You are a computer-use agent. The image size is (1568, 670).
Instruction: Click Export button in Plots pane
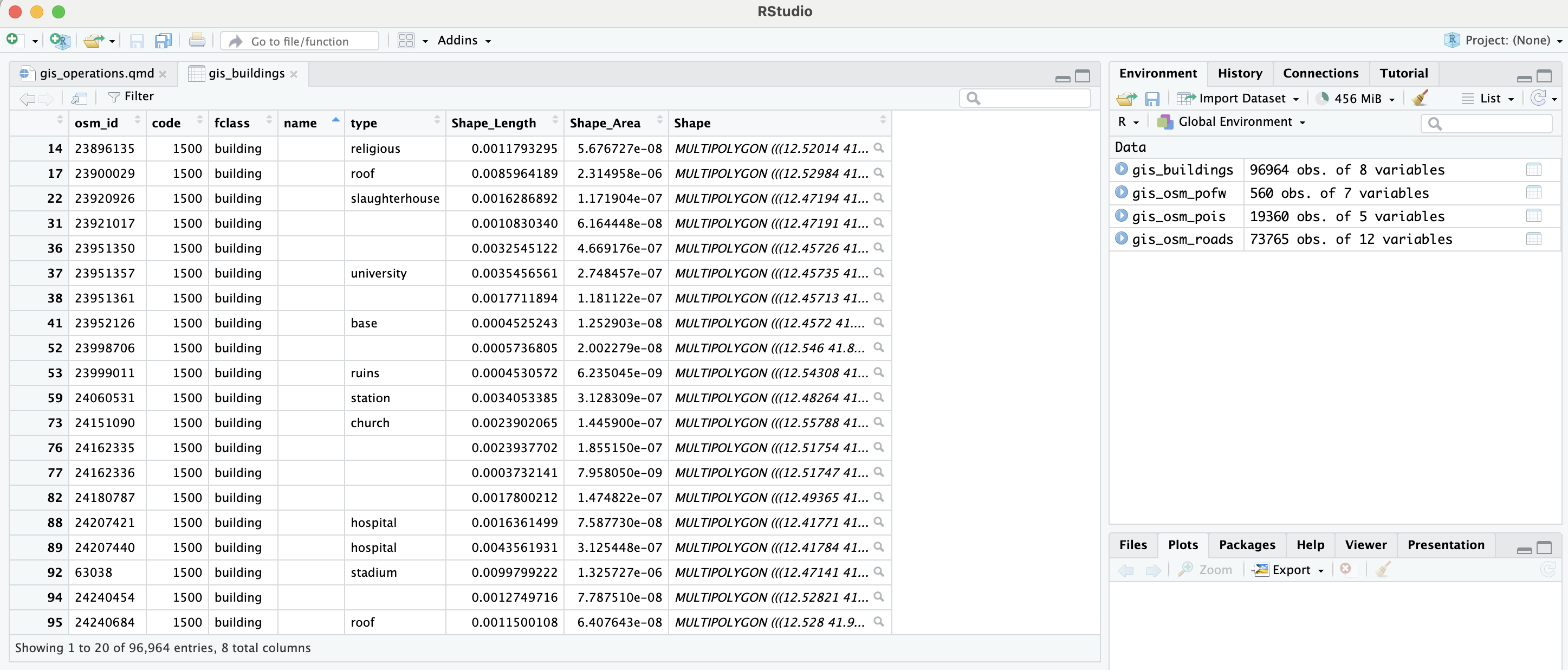click(x=1288, y=570)
